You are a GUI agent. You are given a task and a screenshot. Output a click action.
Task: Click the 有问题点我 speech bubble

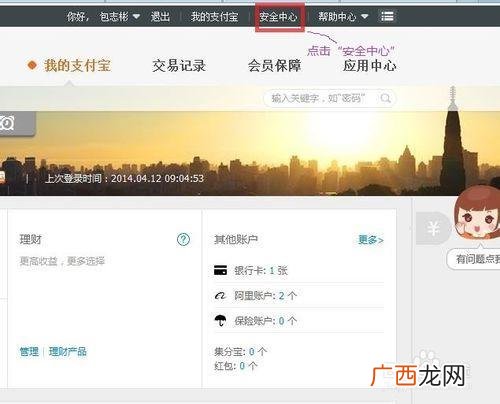(474, 259)
